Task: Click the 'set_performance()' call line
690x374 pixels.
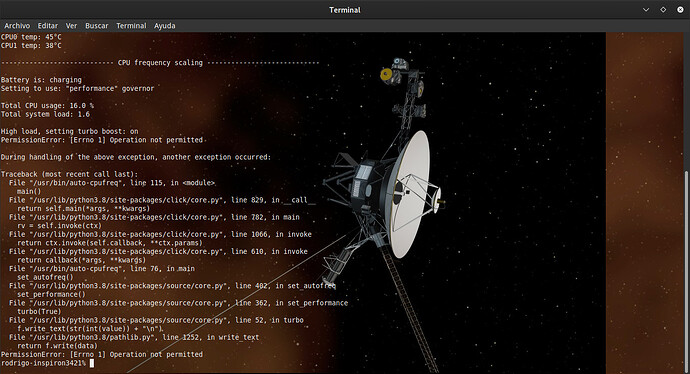Action: coord(51,294)
